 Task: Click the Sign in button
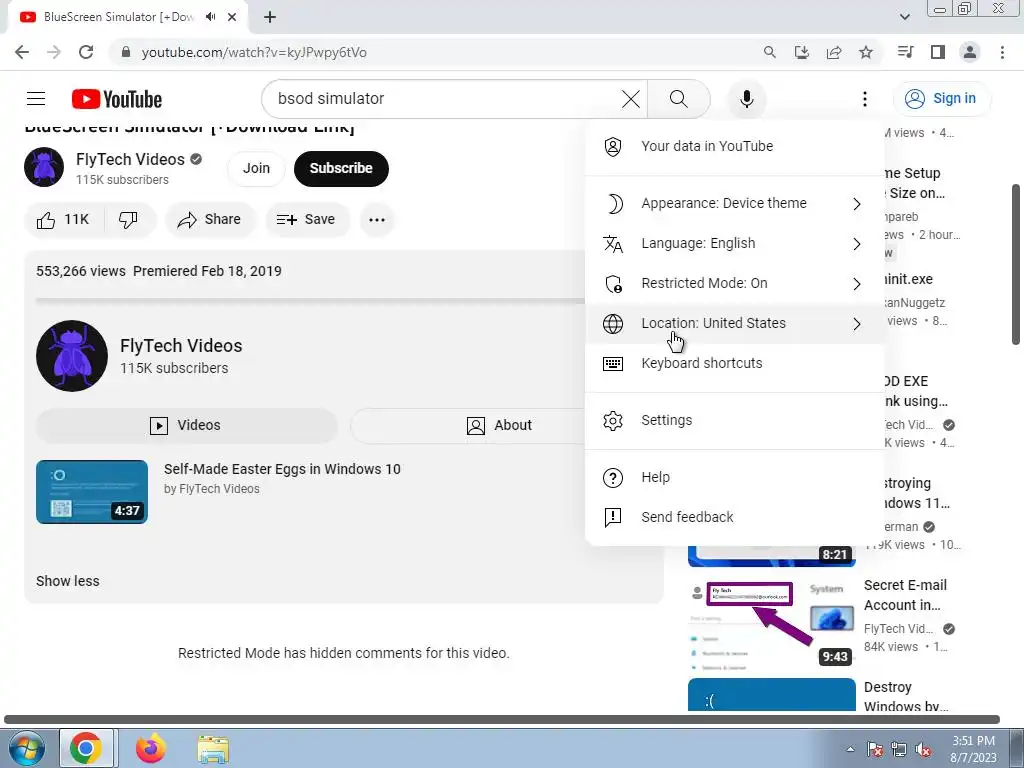point(942,99)
